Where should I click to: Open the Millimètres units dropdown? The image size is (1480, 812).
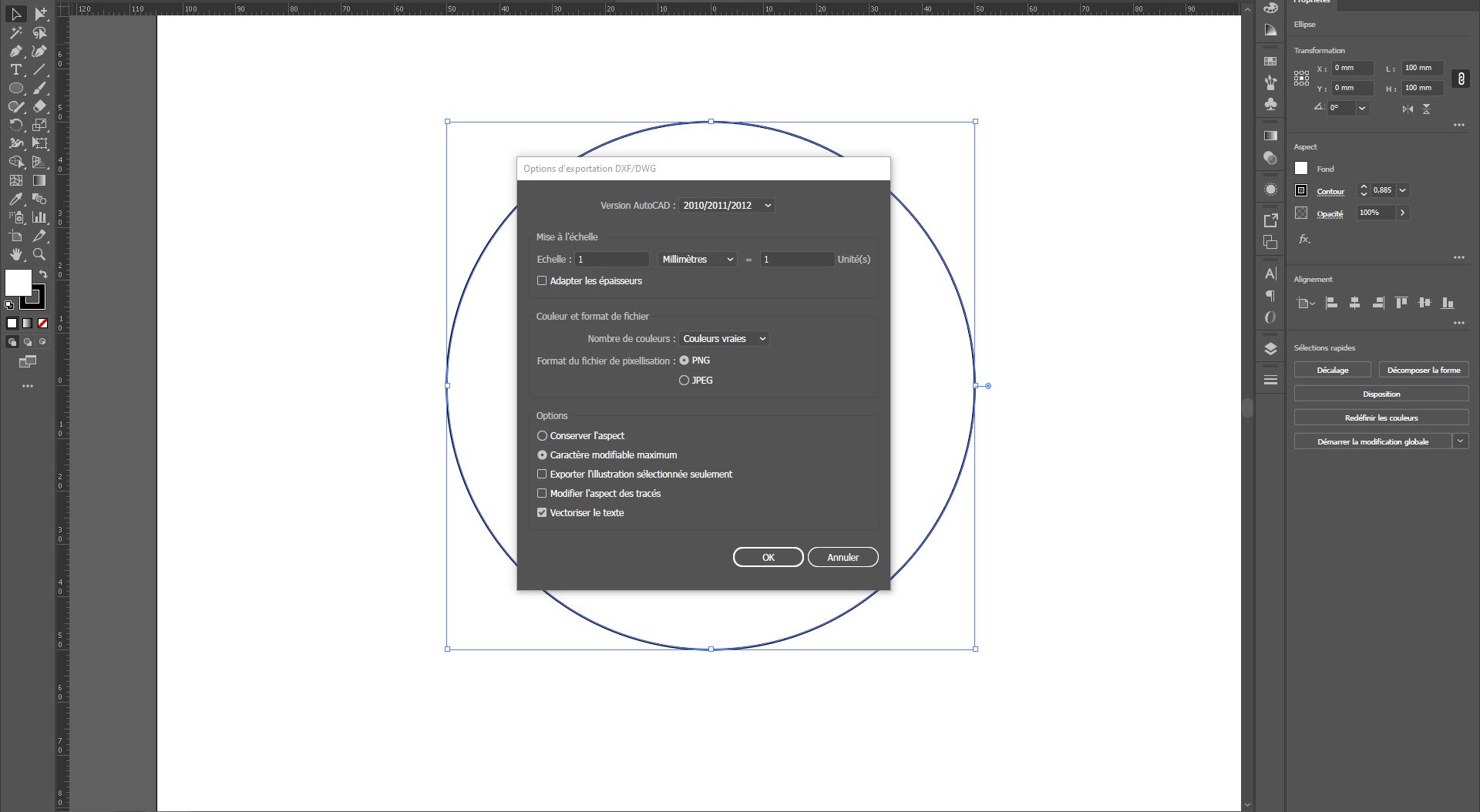pos(696,259)
